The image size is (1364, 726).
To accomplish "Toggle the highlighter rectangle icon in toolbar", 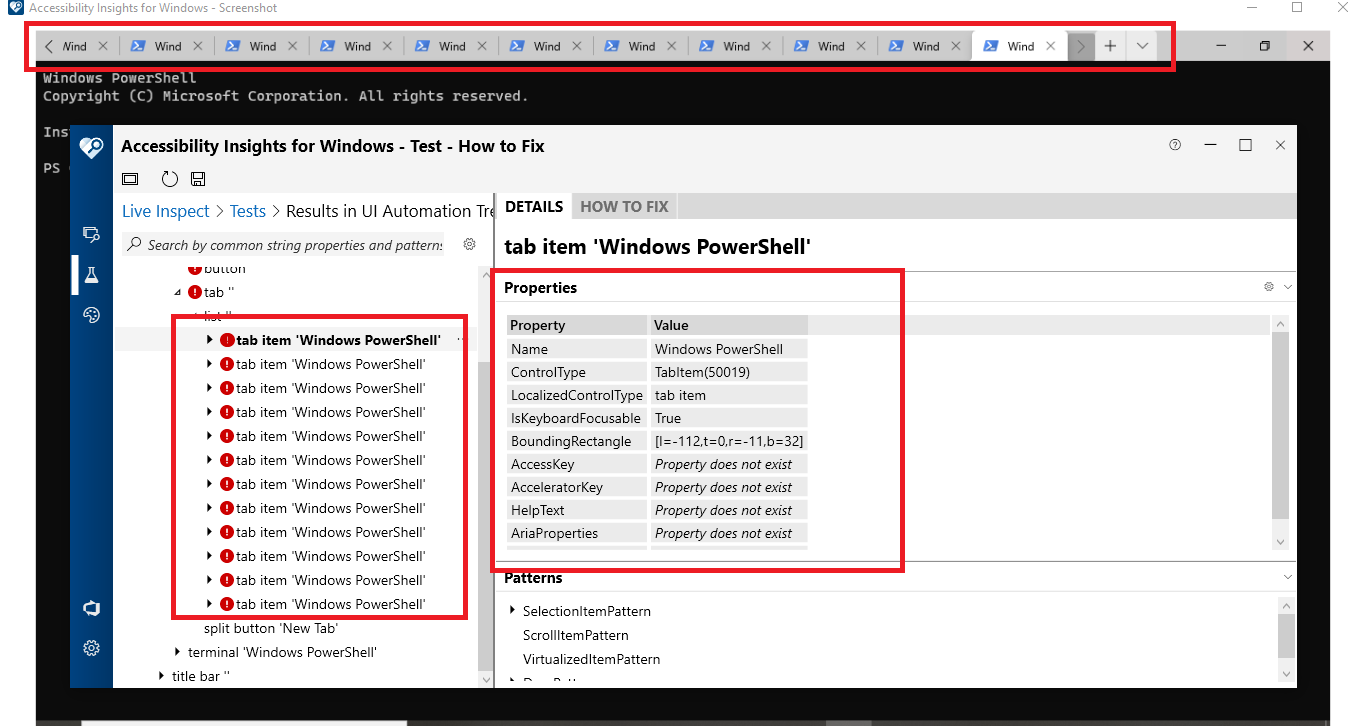I will click(x=130, y=178).
